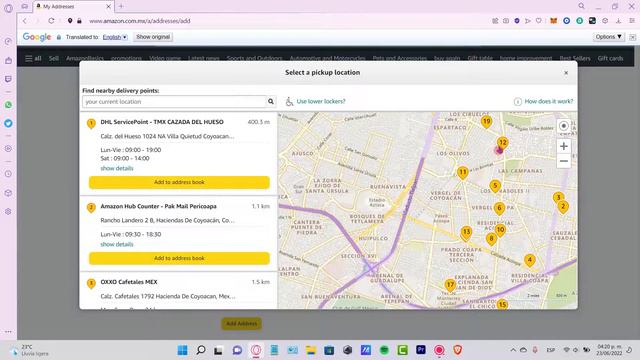The height and width of the screenshot is (360, 640).
Task: Click the location pin icon in the address bar
Action: pos(70,21)
